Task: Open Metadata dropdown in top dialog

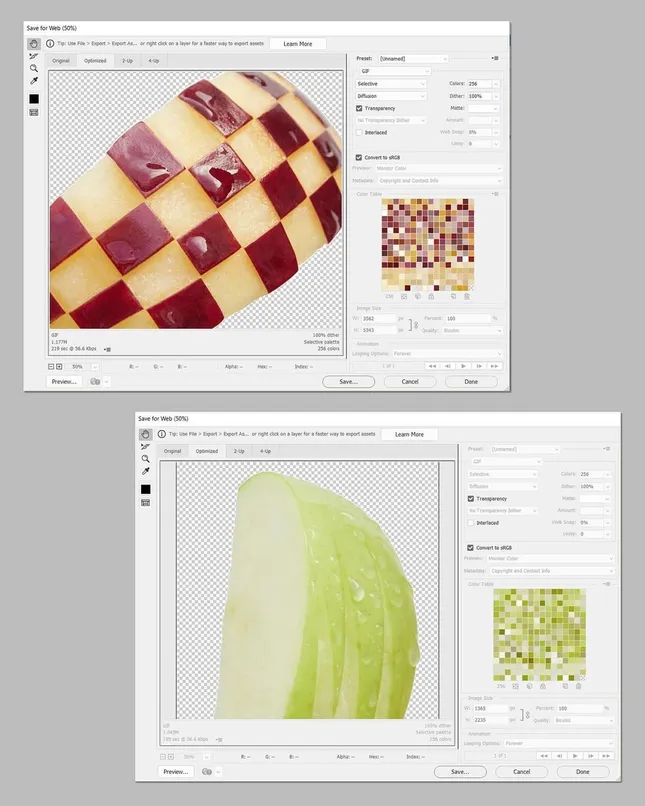Action: [x=439, y=180]
